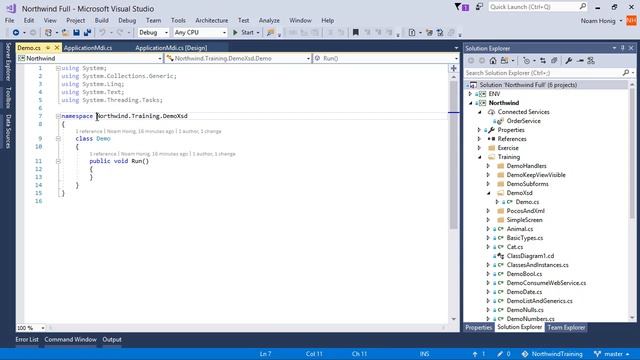Viewport: 640px width, 360px height.
Task: Click the search magnifier in Solution Explorer
Action: pyautogui.click(x=626, y=73)
